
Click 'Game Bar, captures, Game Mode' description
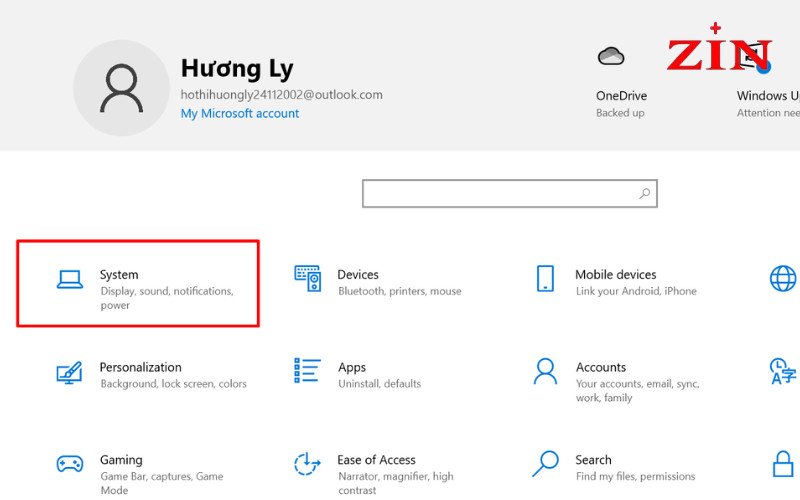pyautogui.click(x=162, y=483)
